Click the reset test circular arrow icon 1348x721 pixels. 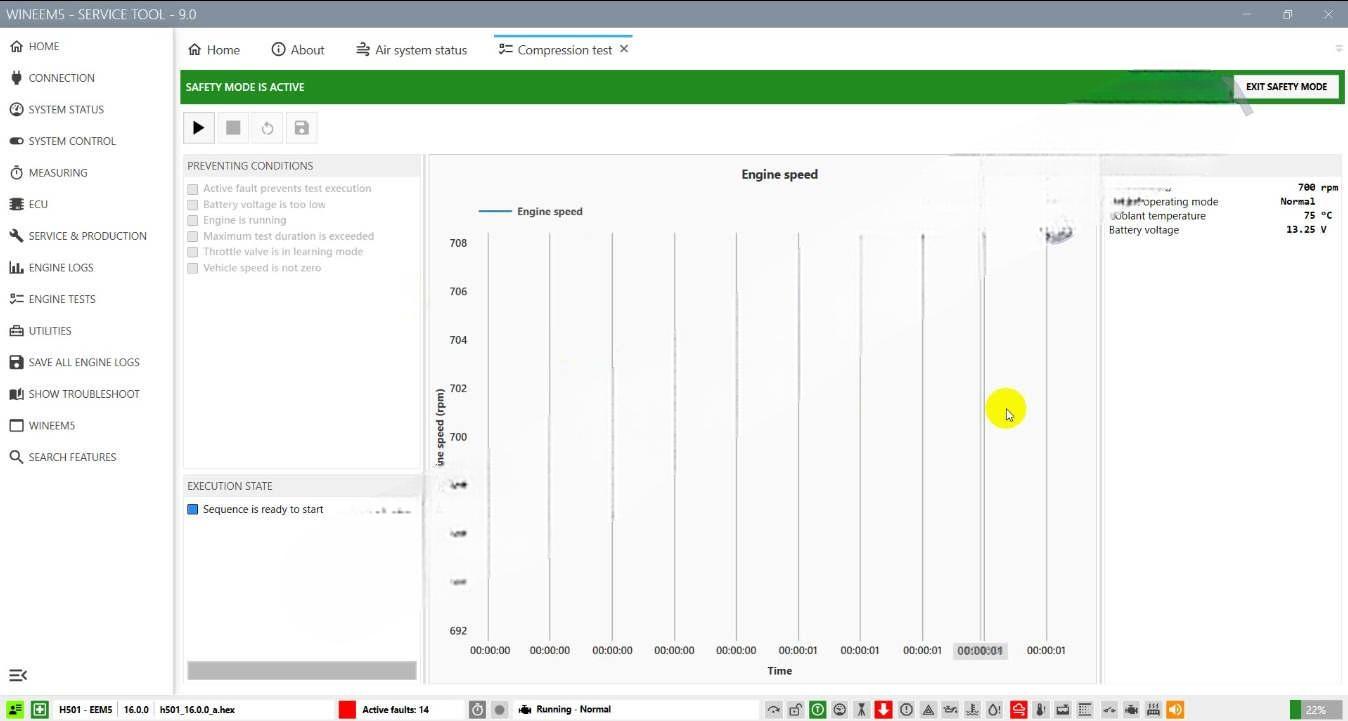click(267, 128)
